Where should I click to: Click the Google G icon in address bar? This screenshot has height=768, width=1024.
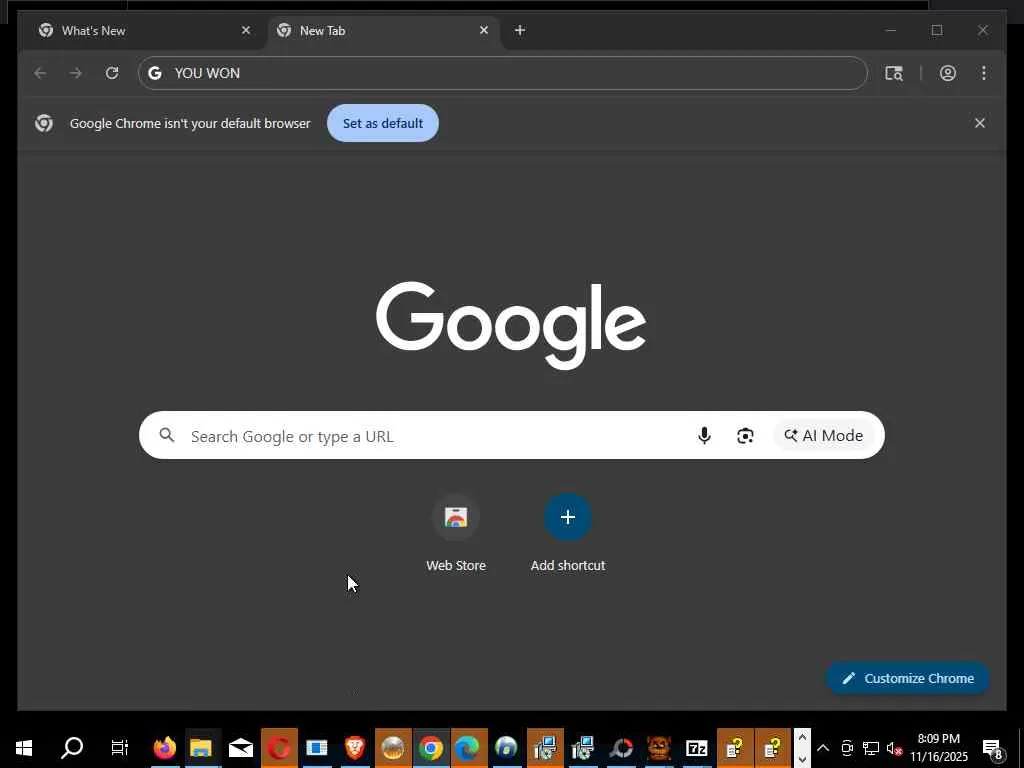[155, 73]
